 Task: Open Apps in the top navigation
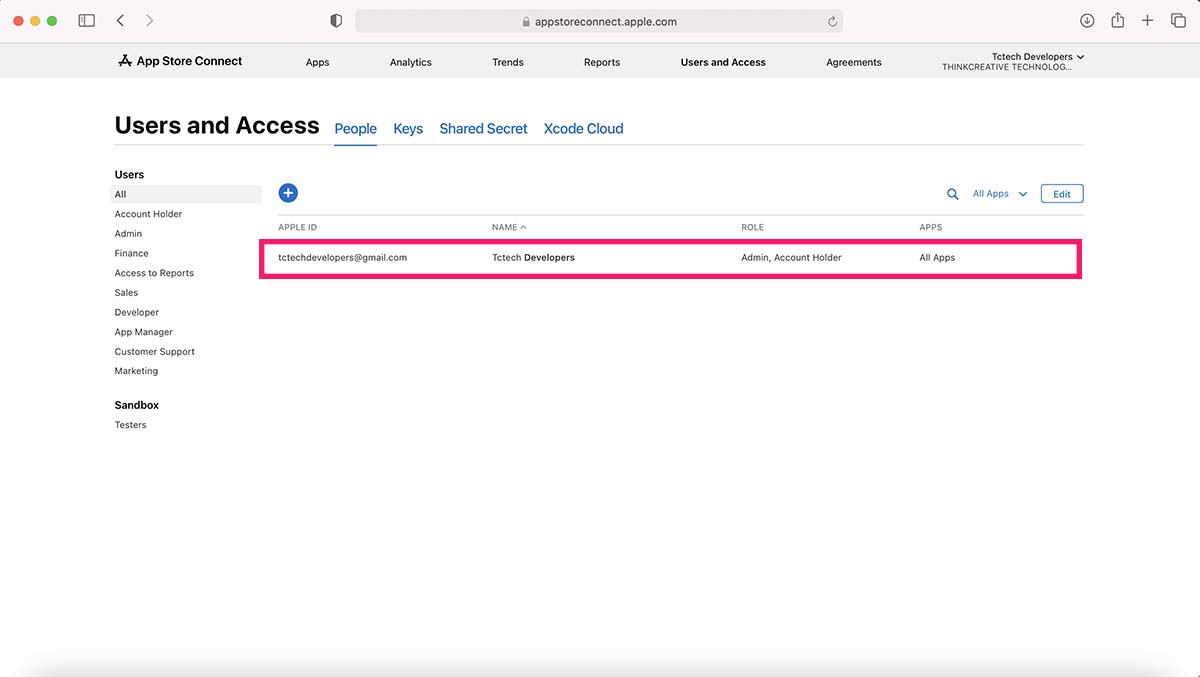317,62
